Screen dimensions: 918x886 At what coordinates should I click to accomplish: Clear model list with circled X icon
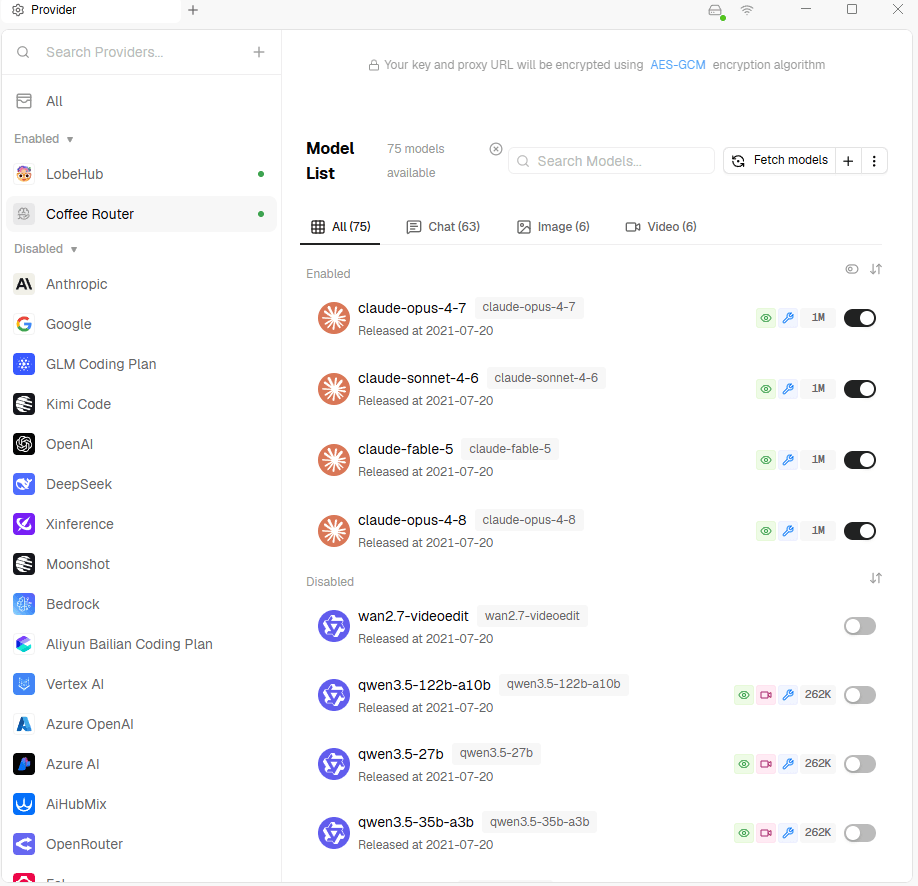coord(496,149)
